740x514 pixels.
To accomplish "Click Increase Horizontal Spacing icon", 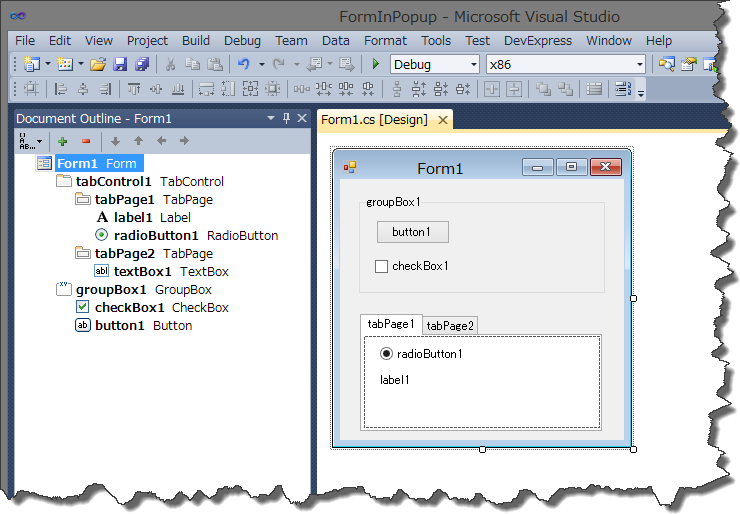I will (x=324, y=89).
